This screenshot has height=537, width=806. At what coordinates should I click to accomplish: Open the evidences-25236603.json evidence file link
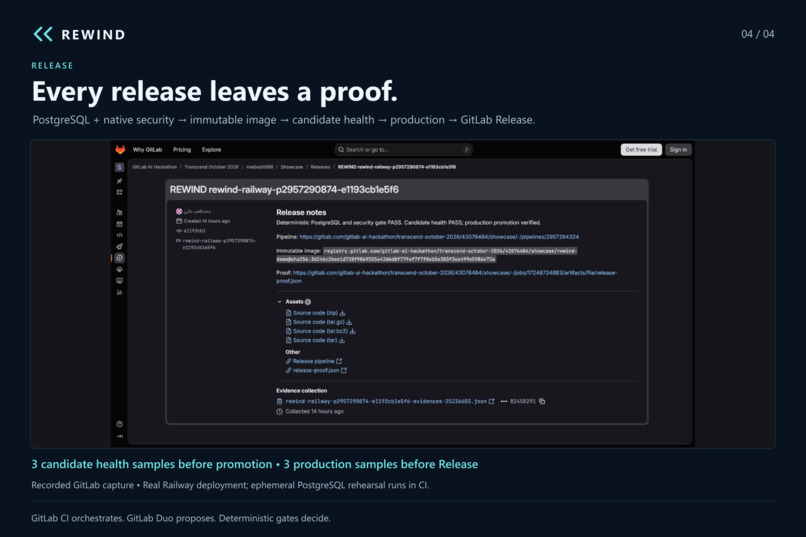pyautogui.click(x=386, y=401)
